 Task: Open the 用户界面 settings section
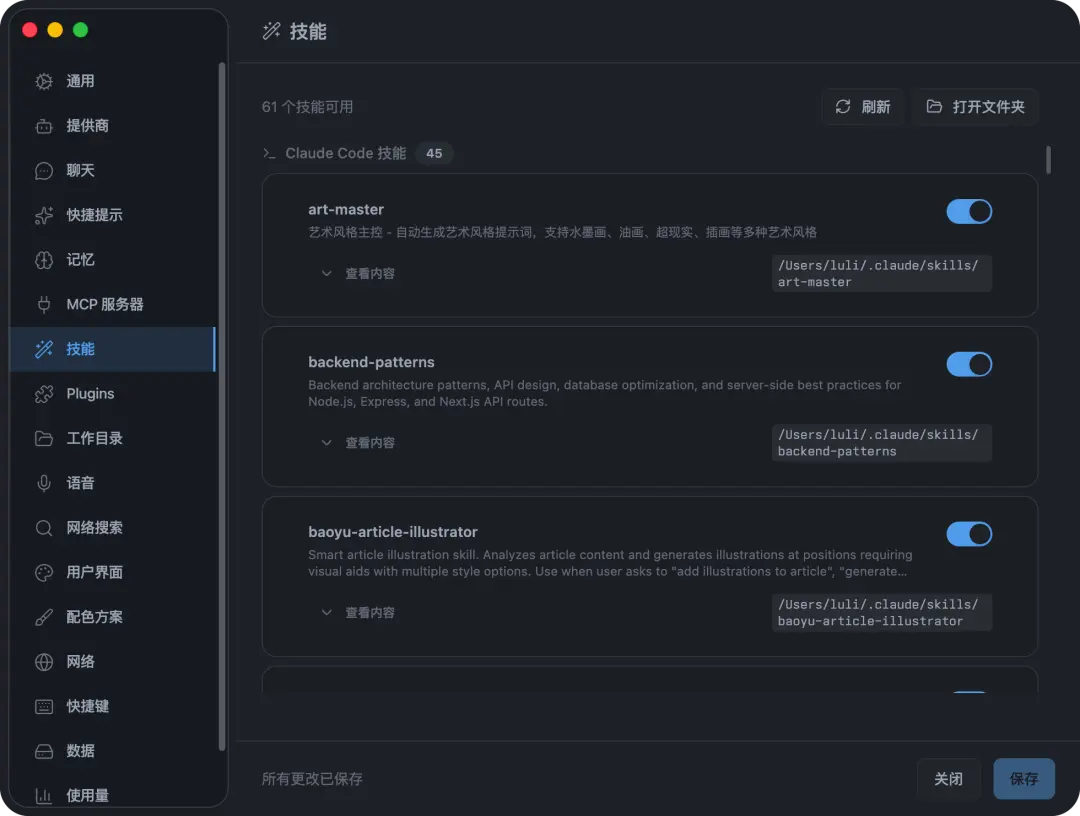(x=113, y=572)
